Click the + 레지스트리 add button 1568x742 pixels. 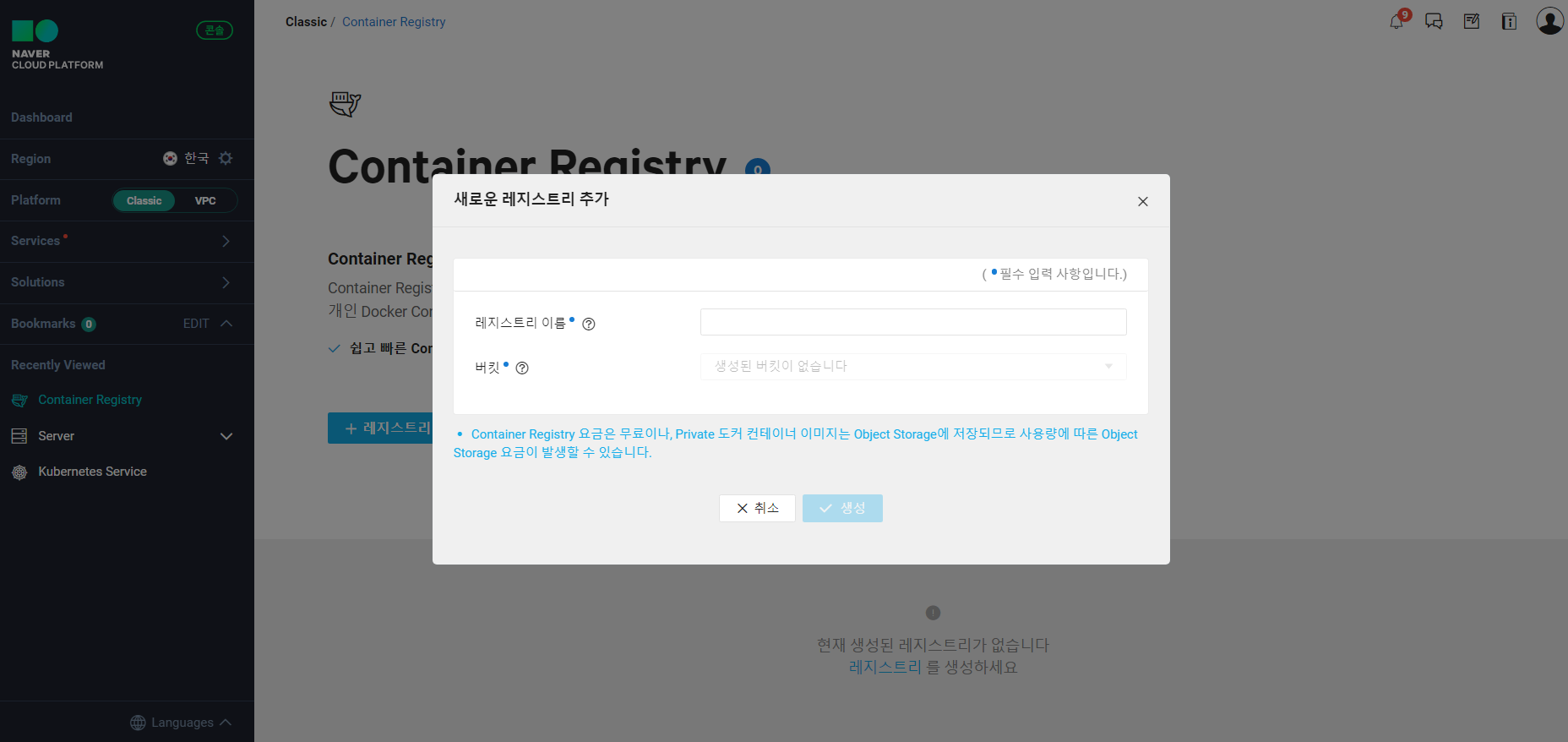380,428
